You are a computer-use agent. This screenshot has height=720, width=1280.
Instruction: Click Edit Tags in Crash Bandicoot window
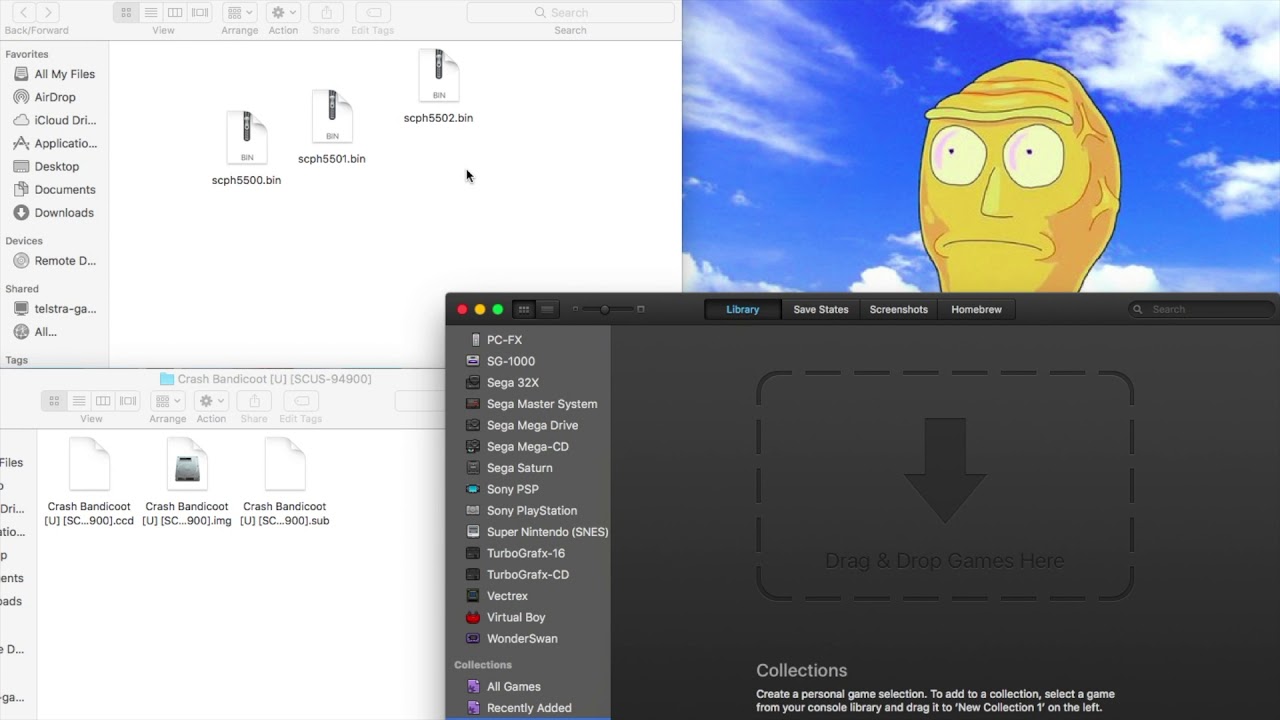301,401
